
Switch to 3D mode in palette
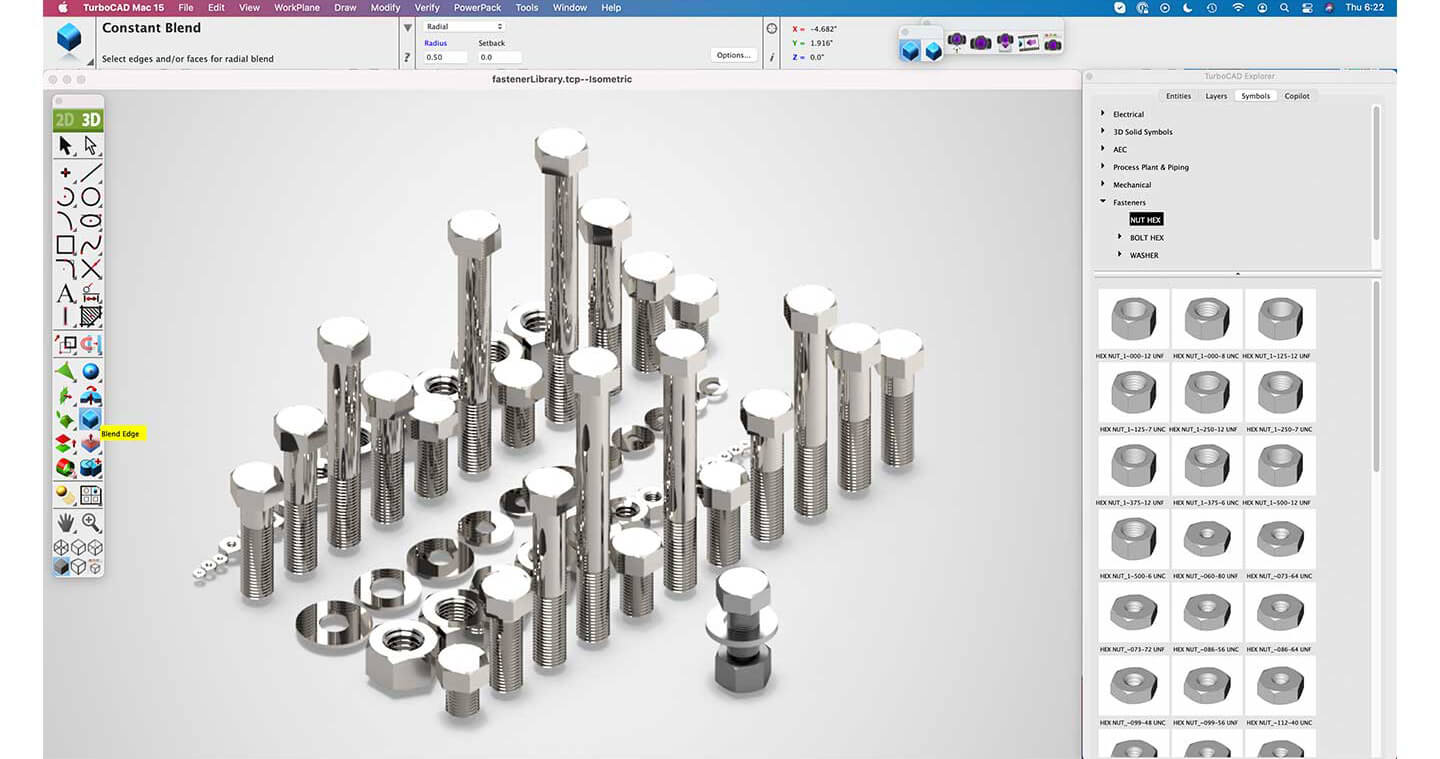[91, 120]
